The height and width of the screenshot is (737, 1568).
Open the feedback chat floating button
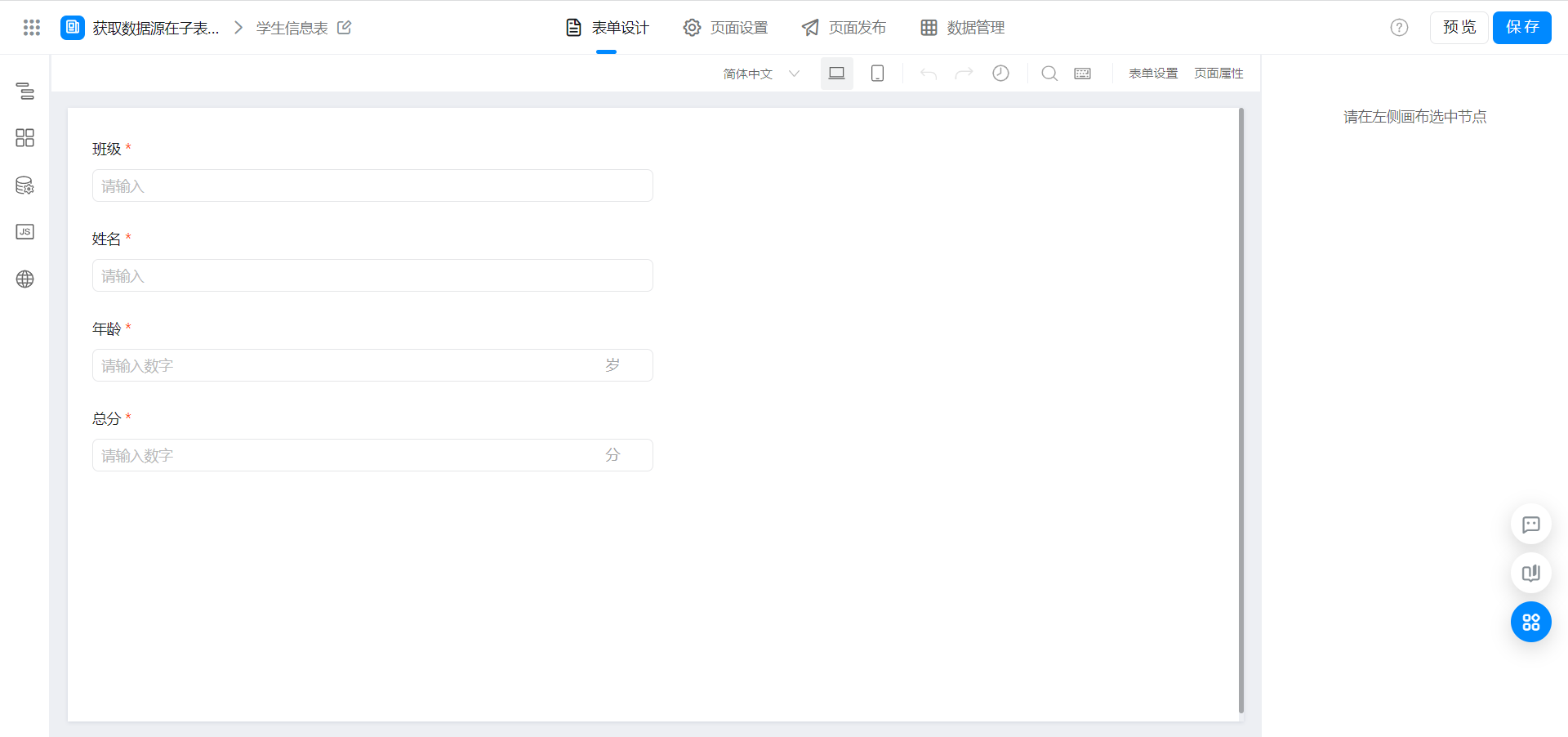[1531, 524]
